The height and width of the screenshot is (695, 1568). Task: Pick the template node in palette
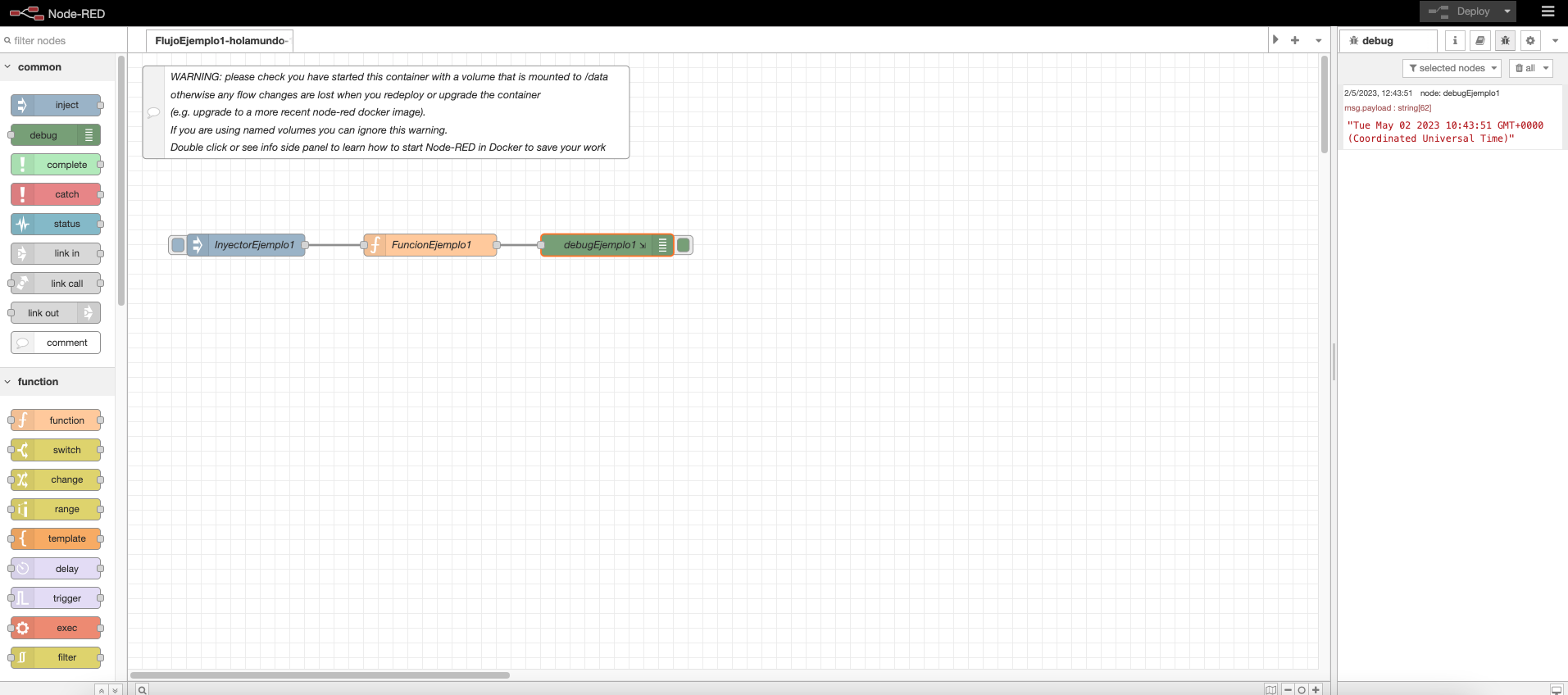pyautogui.click(x=56, y=538)
